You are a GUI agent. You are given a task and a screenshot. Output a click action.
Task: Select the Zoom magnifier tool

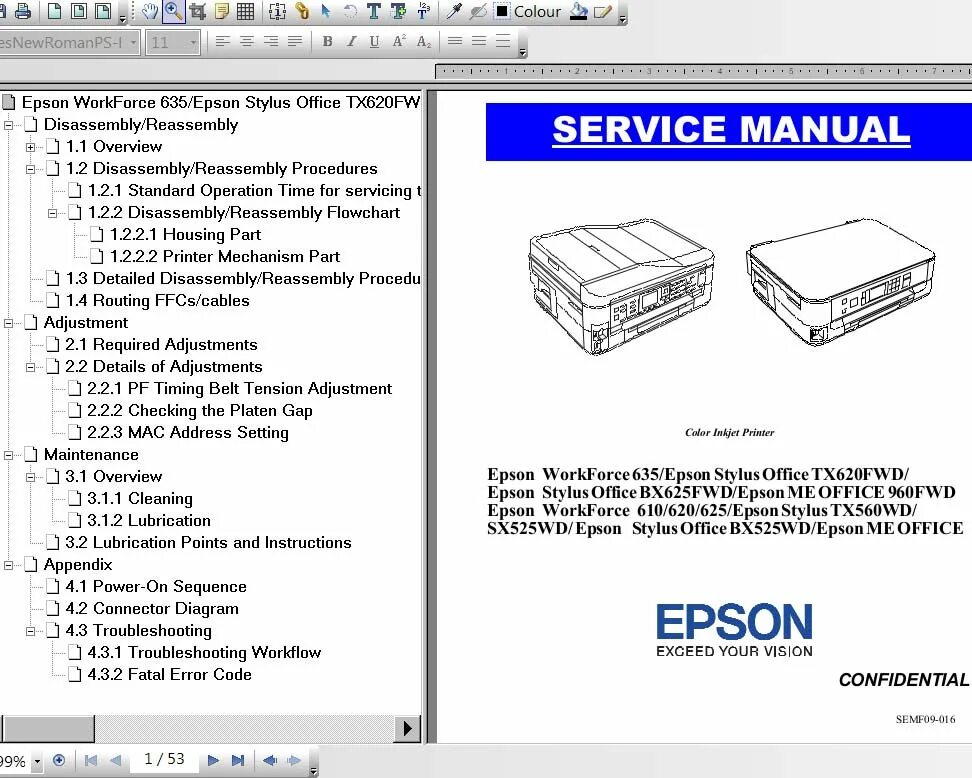(174, 11)
